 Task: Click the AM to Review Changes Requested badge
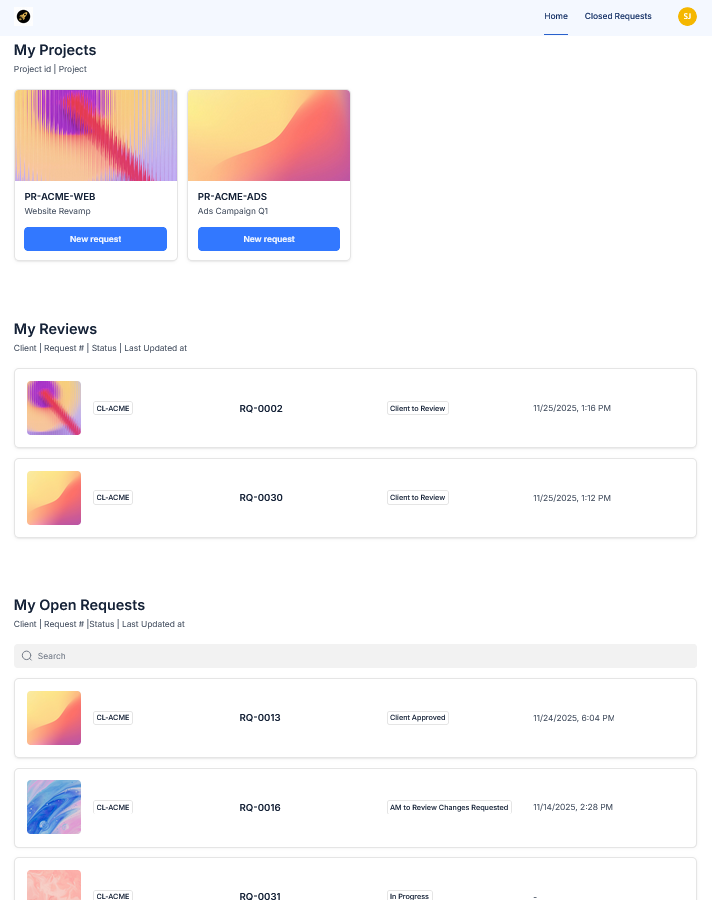[449, 807]
